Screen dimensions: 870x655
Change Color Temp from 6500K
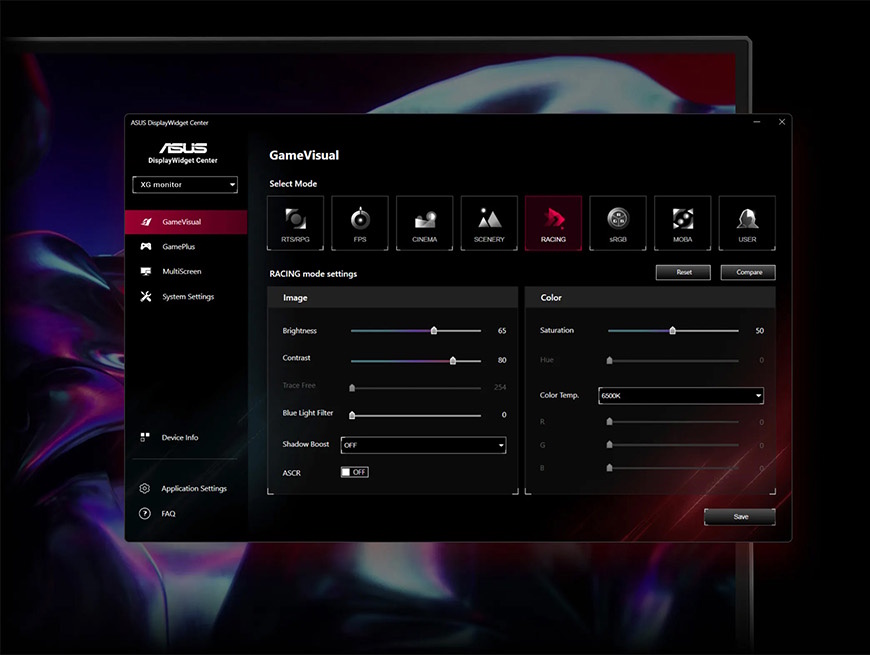click(681, 395)
